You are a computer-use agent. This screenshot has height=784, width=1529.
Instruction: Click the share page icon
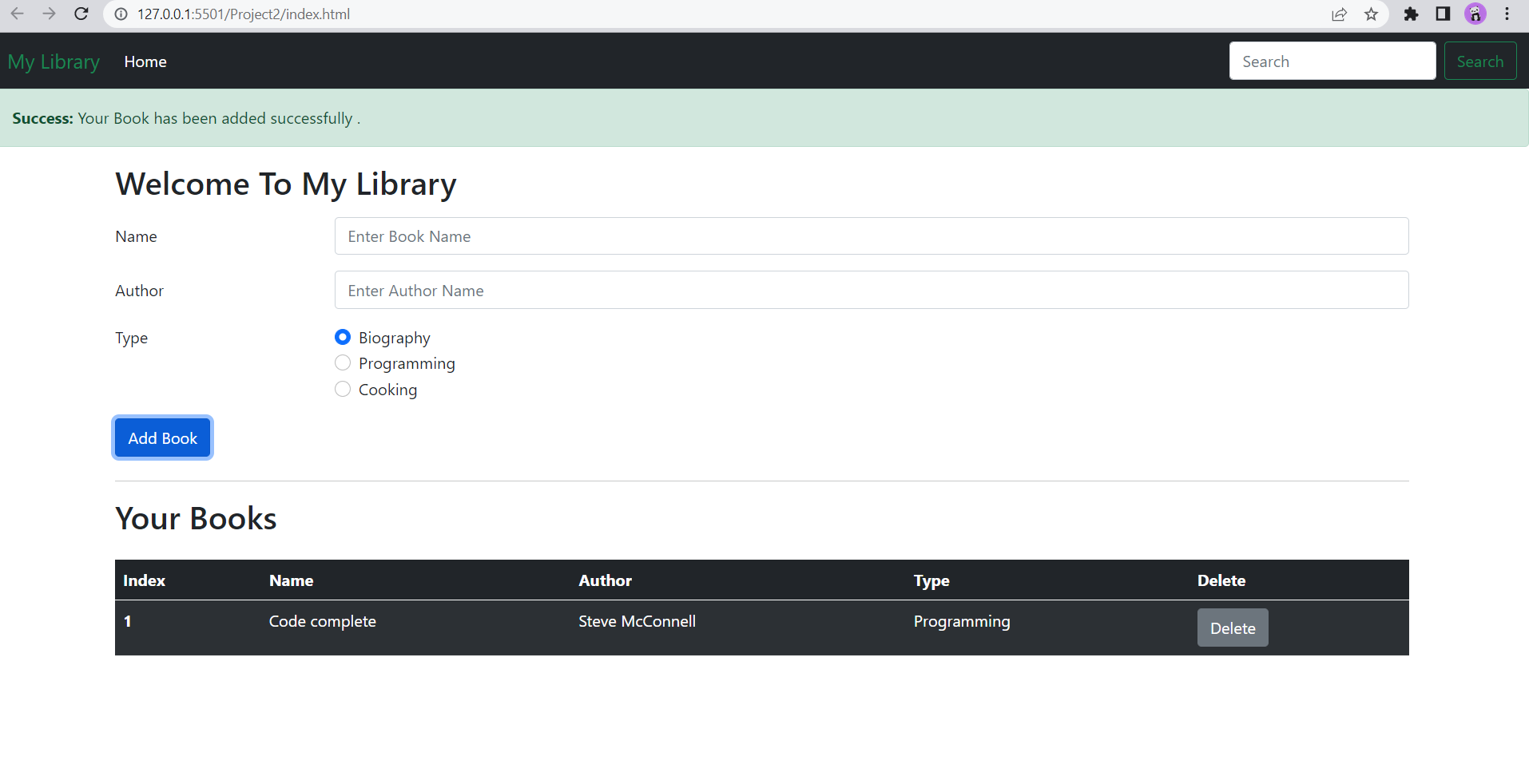click(x=1339, y=14)
